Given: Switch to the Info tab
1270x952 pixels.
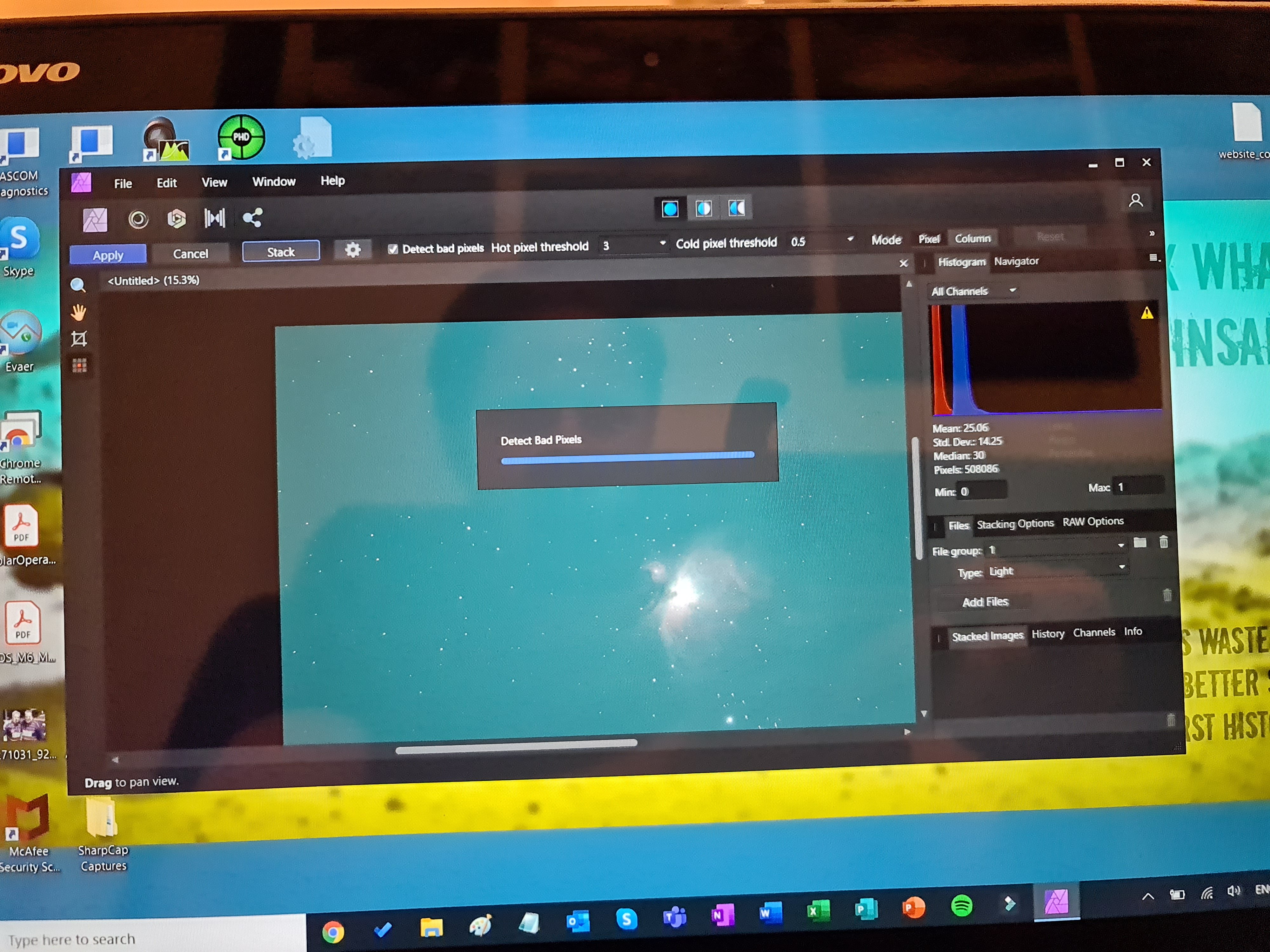Looking at the screenshot, I should pos(1132,631).
